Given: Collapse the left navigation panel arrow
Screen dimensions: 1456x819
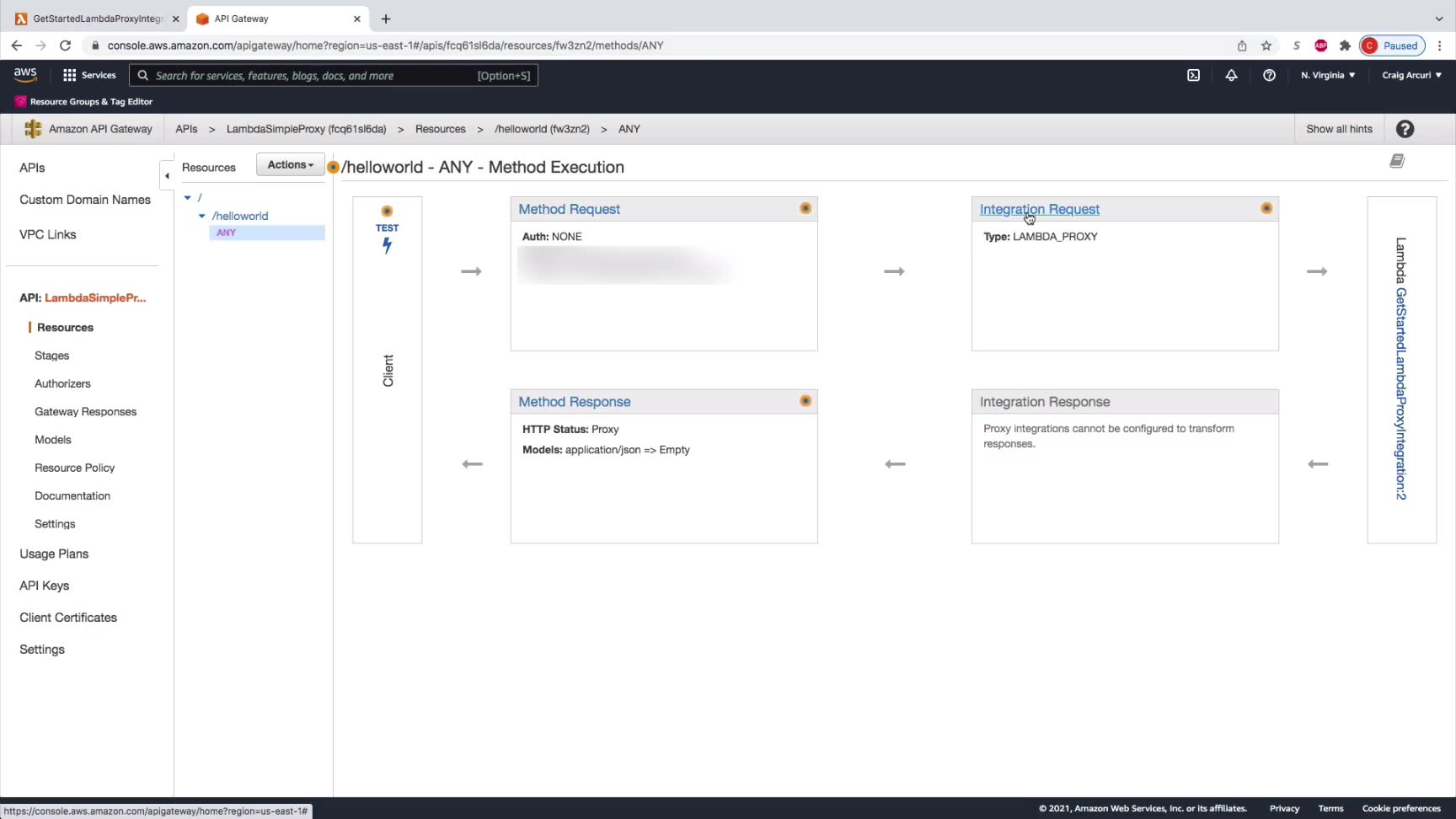Looking at the screenshot, I should coord(167,175).
